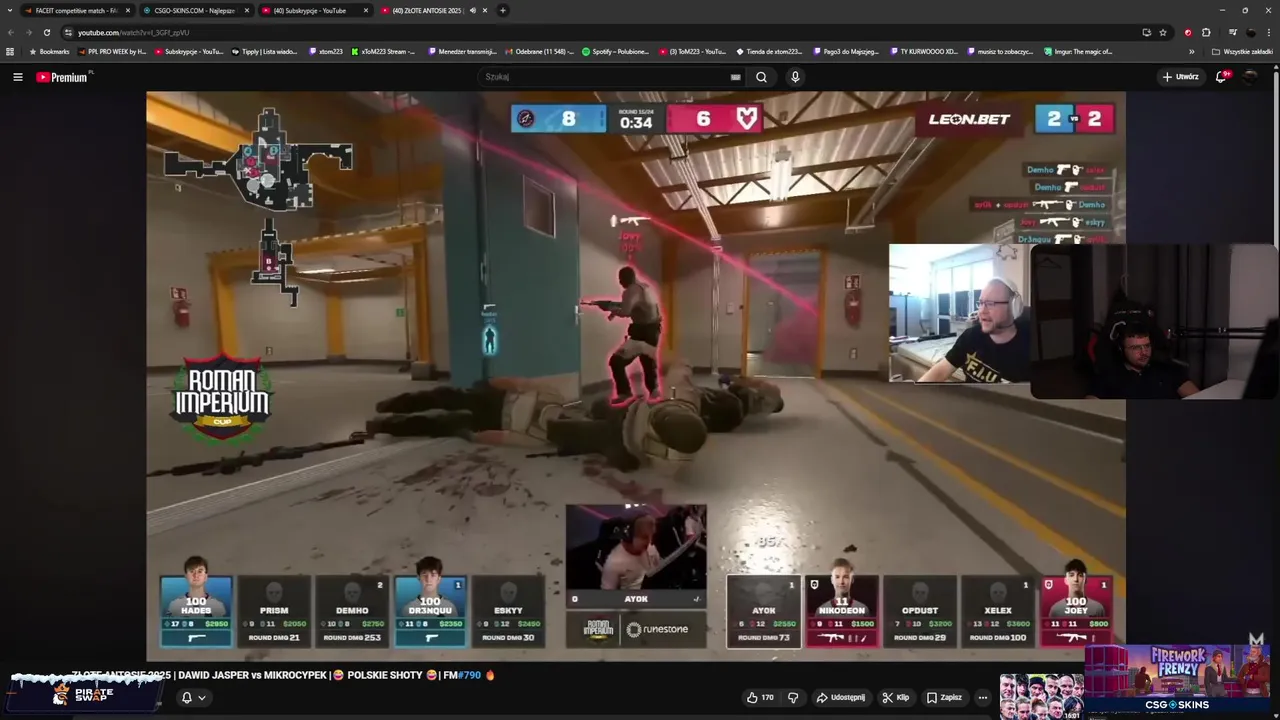Open Tienda de xtom223 bookmark
The height and width of the screenshot is (720, 1280).
pos(769,51)
